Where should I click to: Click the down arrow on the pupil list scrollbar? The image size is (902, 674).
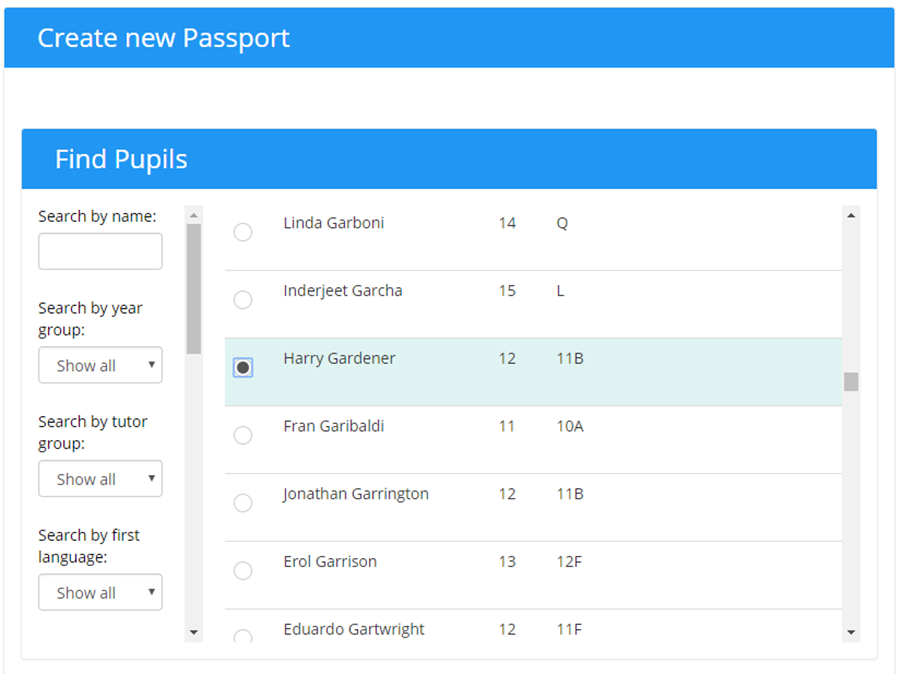(x=851, y=633)
